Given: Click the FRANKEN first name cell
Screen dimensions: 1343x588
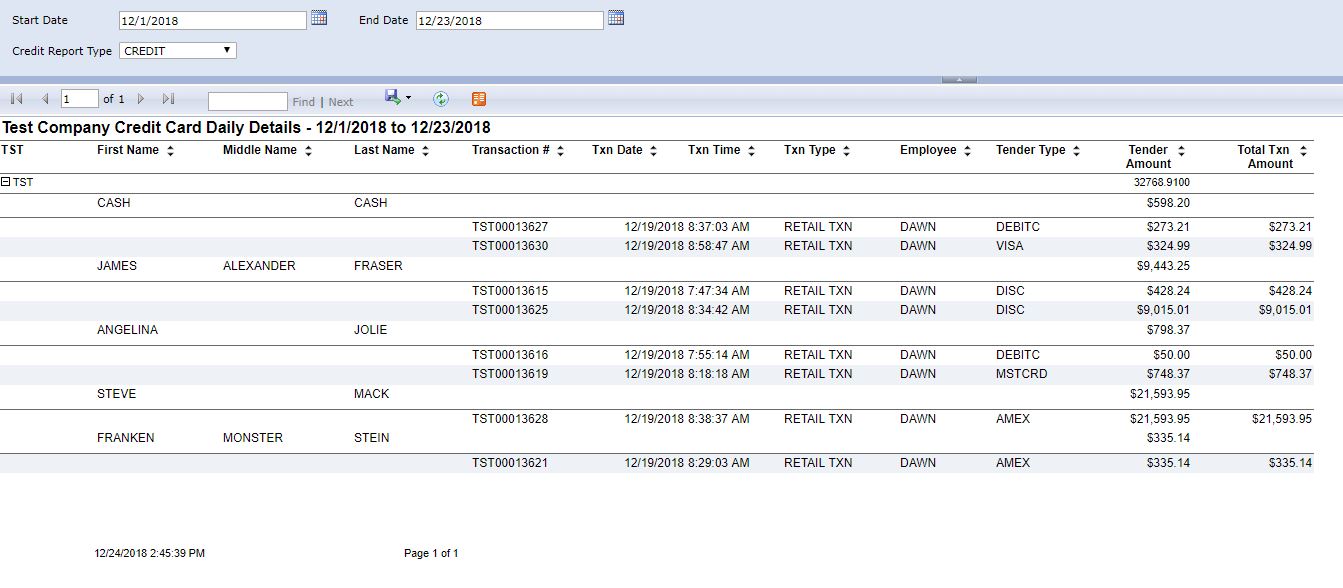Looking at the screenshot, I should (x=124, y=438).
